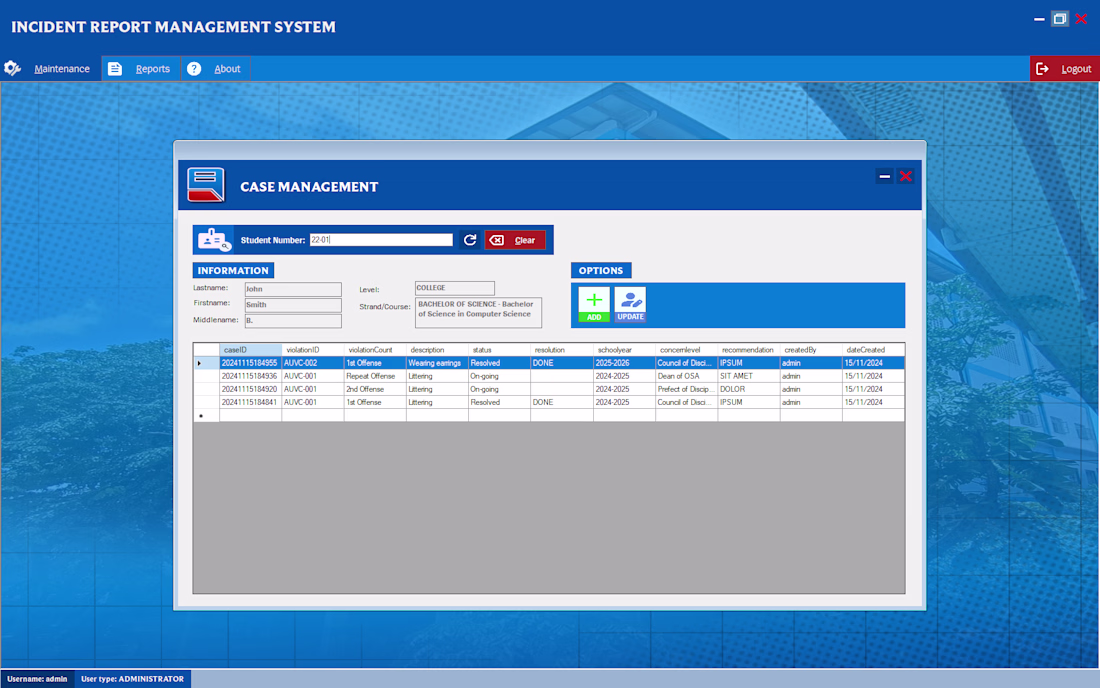The width and height of the screenshot is (1100, 688).
Task: Click the Dean of OSA cell
Action: click(686, 376)
